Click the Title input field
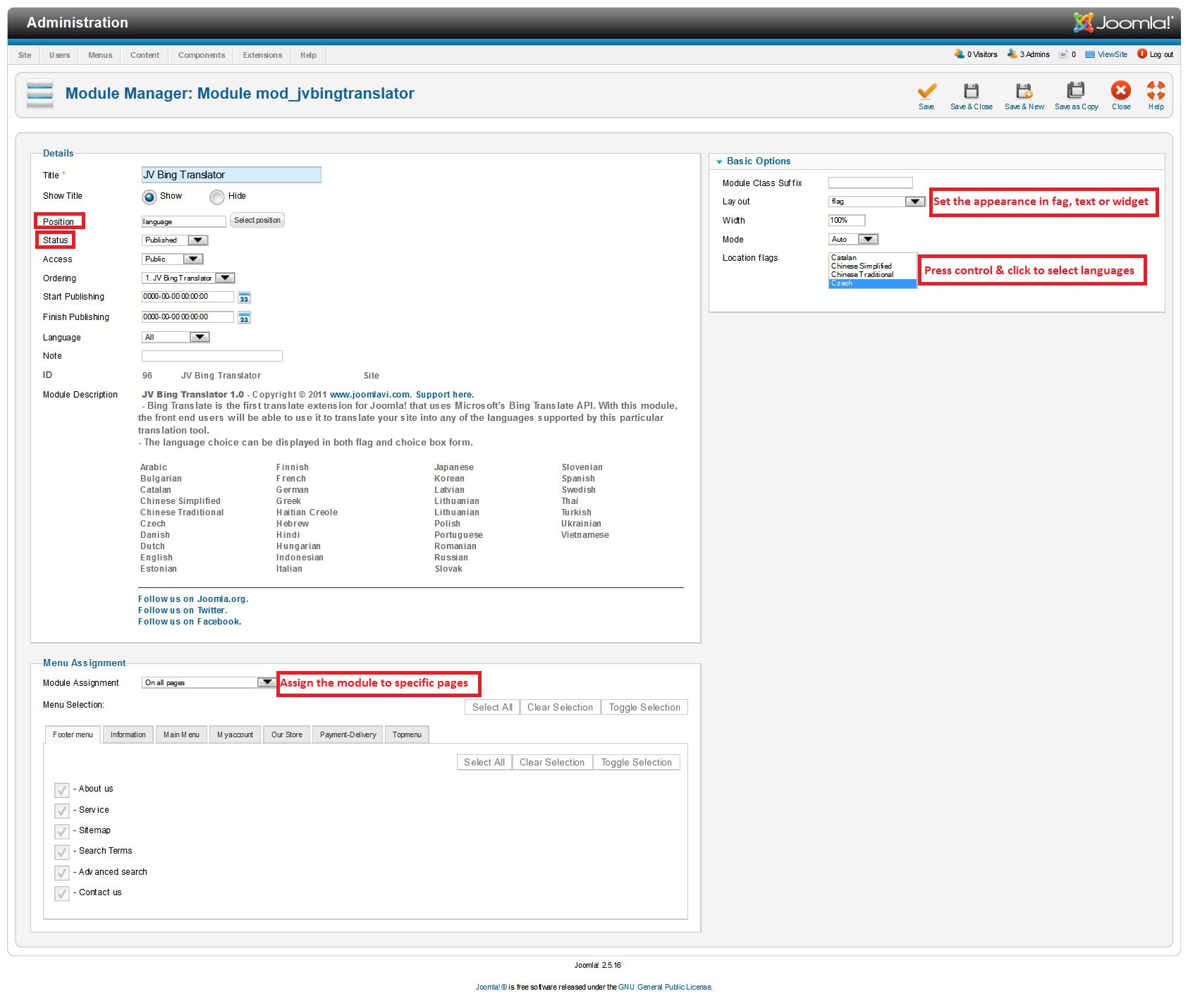Viewport: 1188px width, 1008px height. point(231,175)
